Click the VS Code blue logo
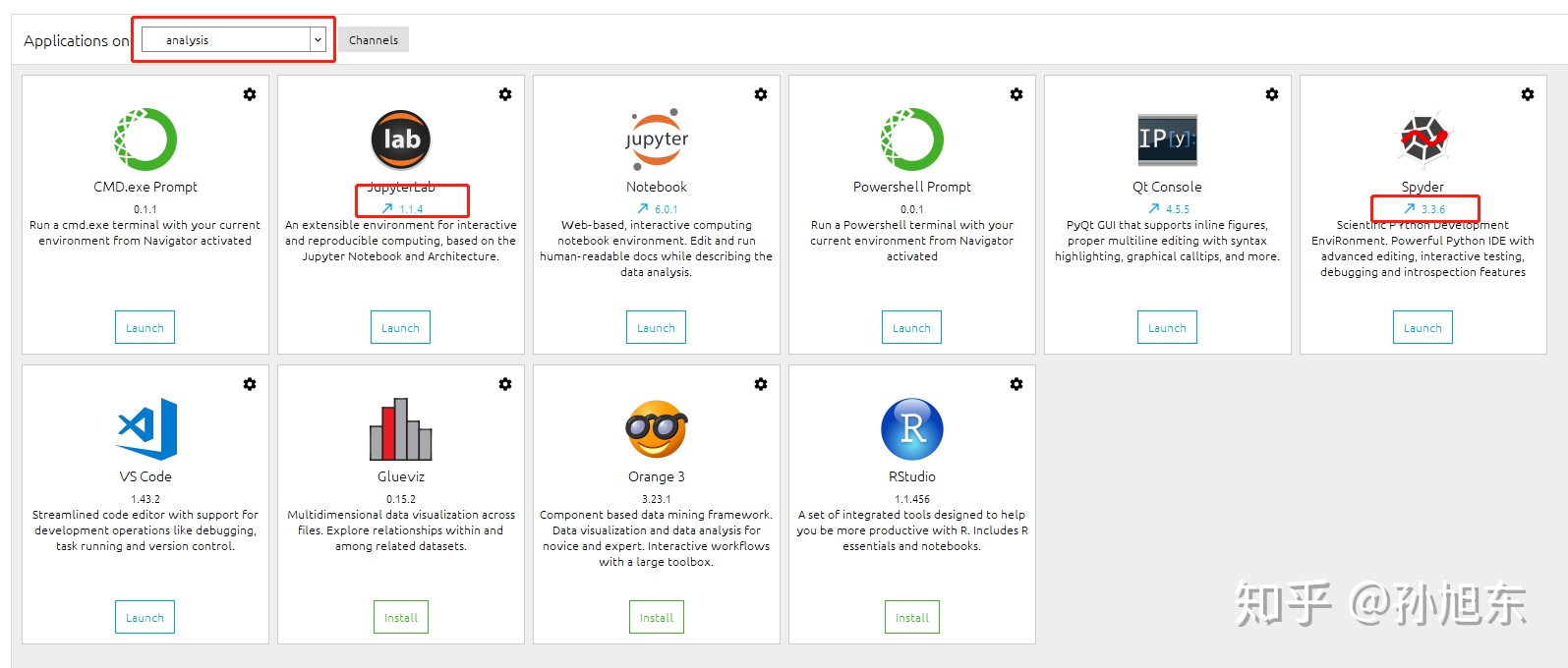This screenshot has width=1568, height=668. click(147, 429)
